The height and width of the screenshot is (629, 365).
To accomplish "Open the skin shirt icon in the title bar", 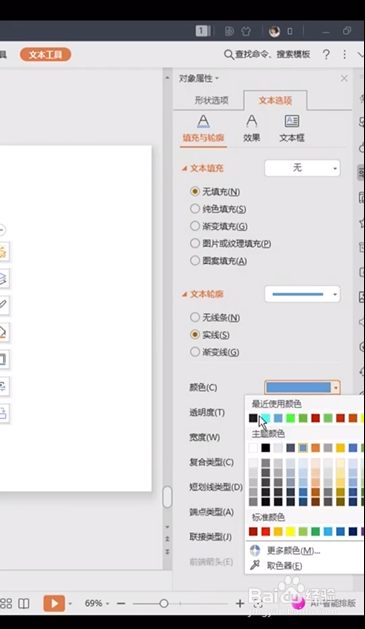I will pyautogui.click(x=246, y=31).
